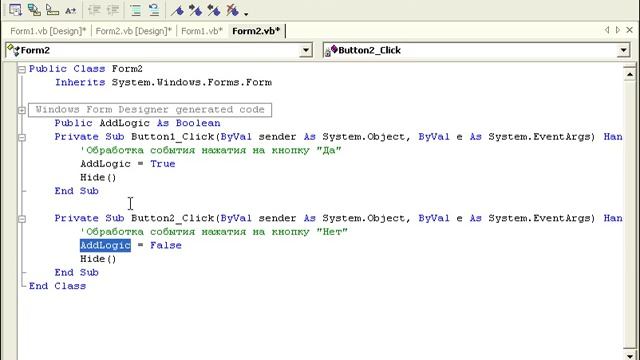Click the highlighted AddLogic text
This screenshot has height=360, width=640.
point(105,245)
